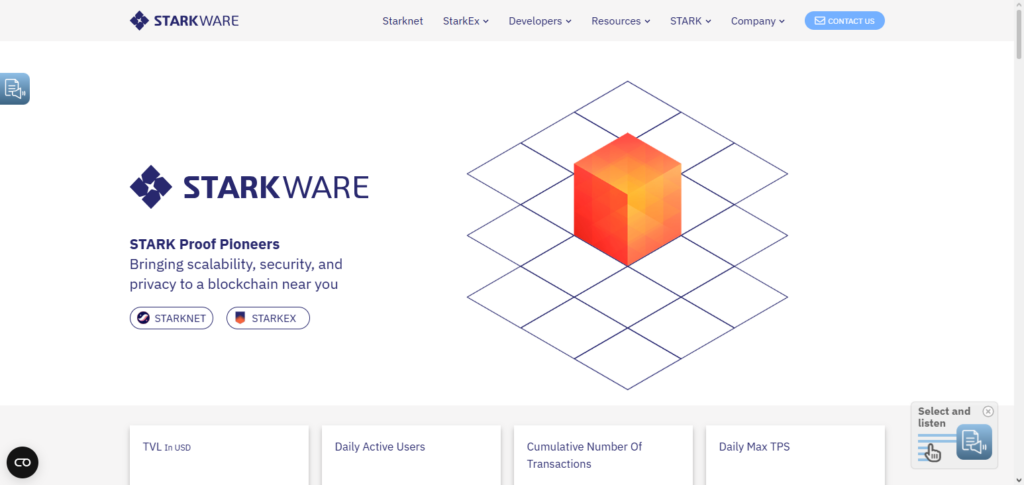The image size is (1024, 485).
Task: Expand the Developers dropdown menu
Action: tap(540, 21)
